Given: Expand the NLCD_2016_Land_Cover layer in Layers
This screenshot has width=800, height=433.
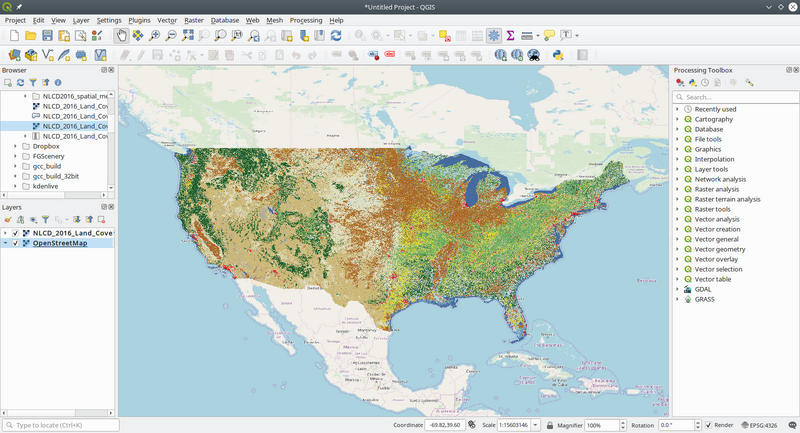Looking at the screenshot, I should [6, 233].
